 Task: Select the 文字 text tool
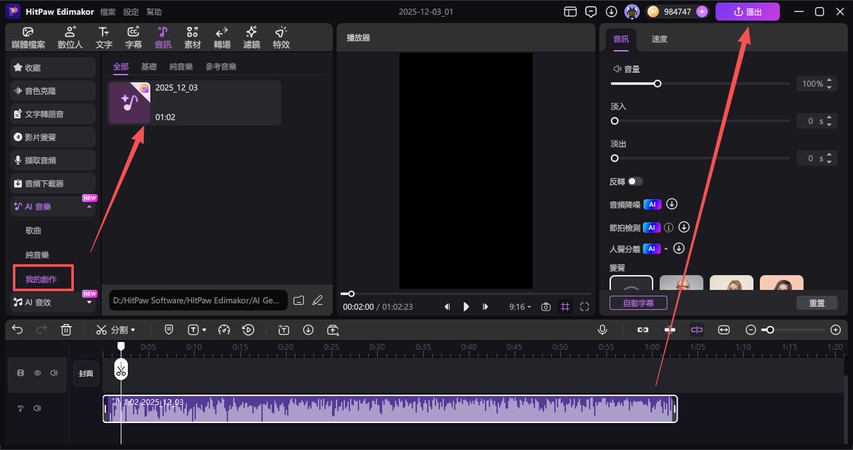pyautogui.click(x=104, y=38)
